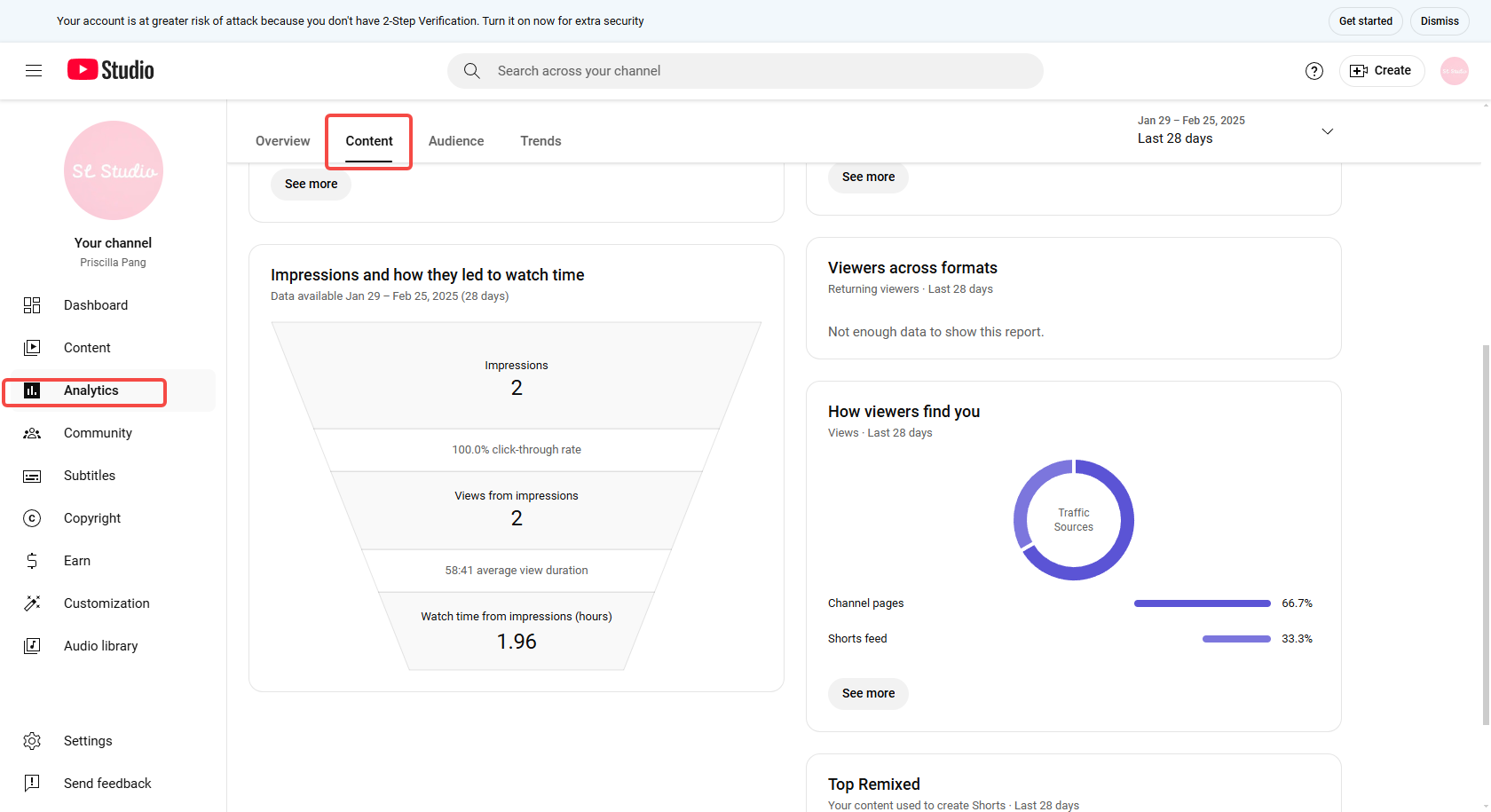Open the Subtitles section

click(x=90, y=475)
